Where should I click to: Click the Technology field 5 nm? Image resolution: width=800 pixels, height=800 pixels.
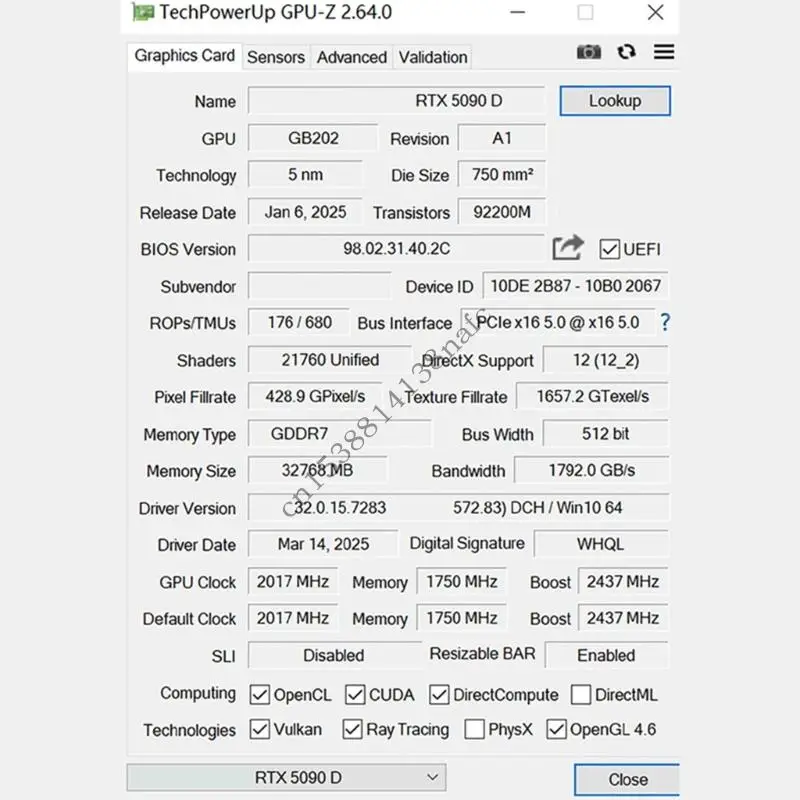point(305,174)
